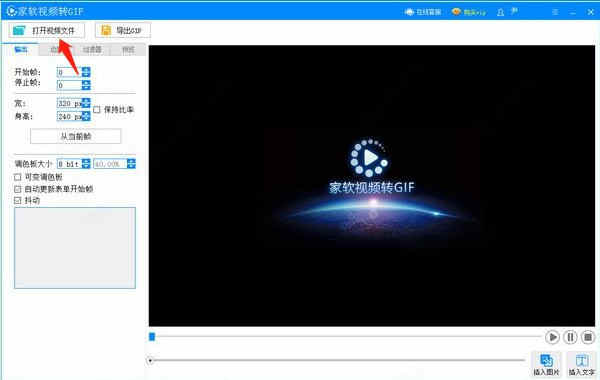Click the hamburger menu icon in title bar

point(555,12)
